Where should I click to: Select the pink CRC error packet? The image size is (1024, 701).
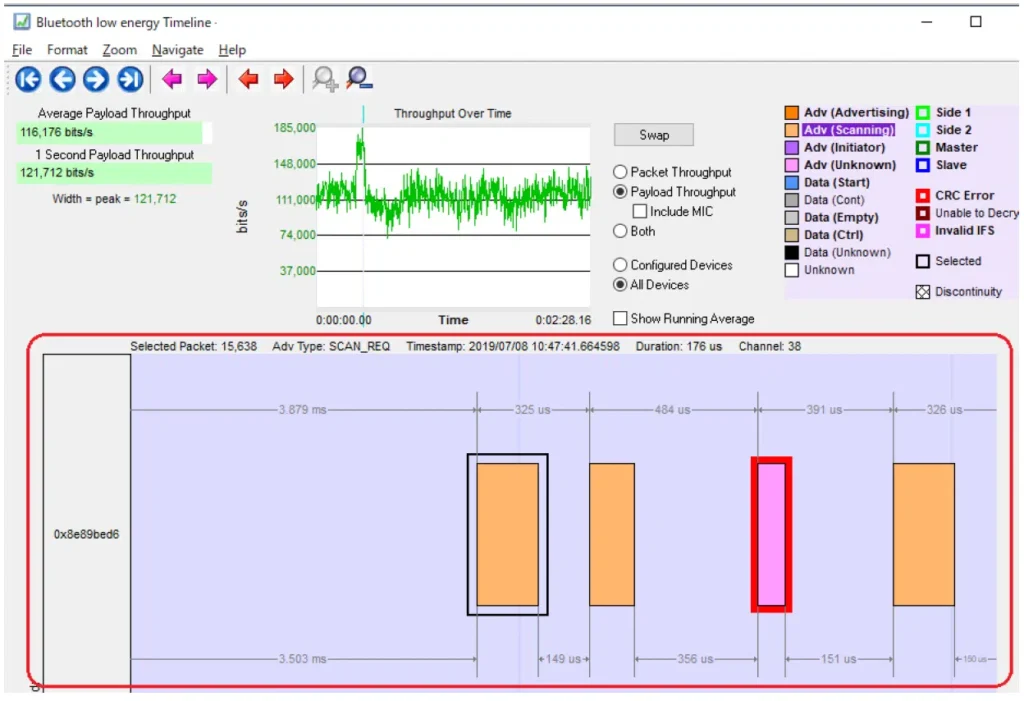771,534
